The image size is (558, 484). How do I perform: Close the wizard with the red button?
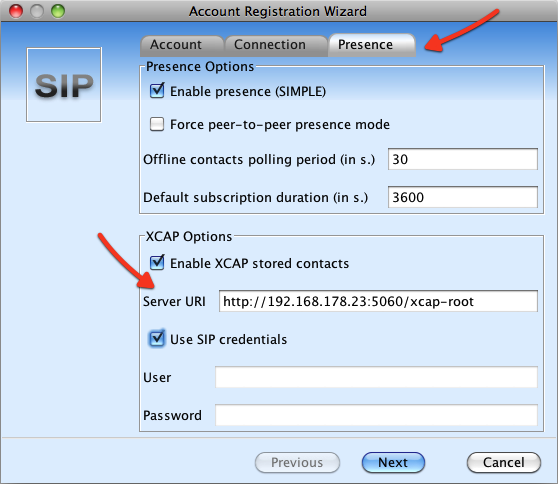click(x=16, y=11)
